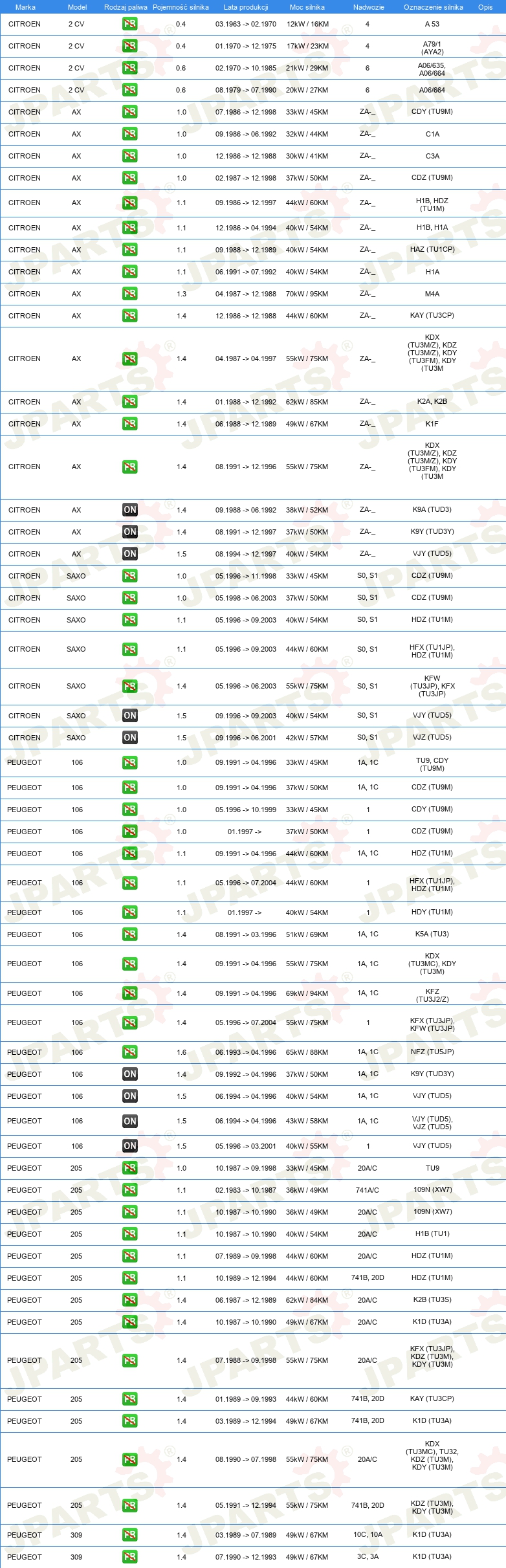
Task: Select the body cell 3C, 3A
Action: [x=368, y=1556]
